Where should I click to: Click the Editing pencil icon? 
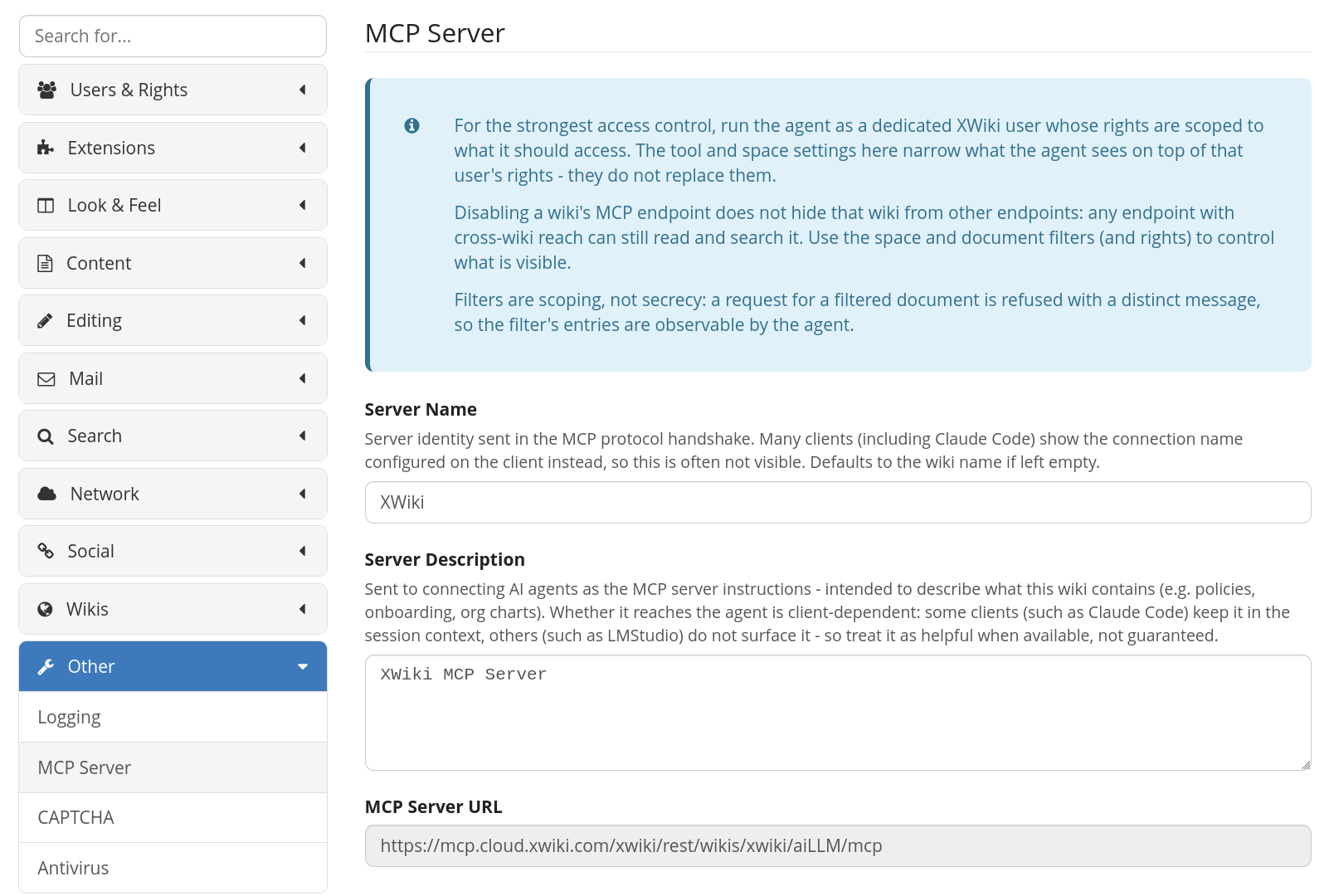(x=45, y=321)
